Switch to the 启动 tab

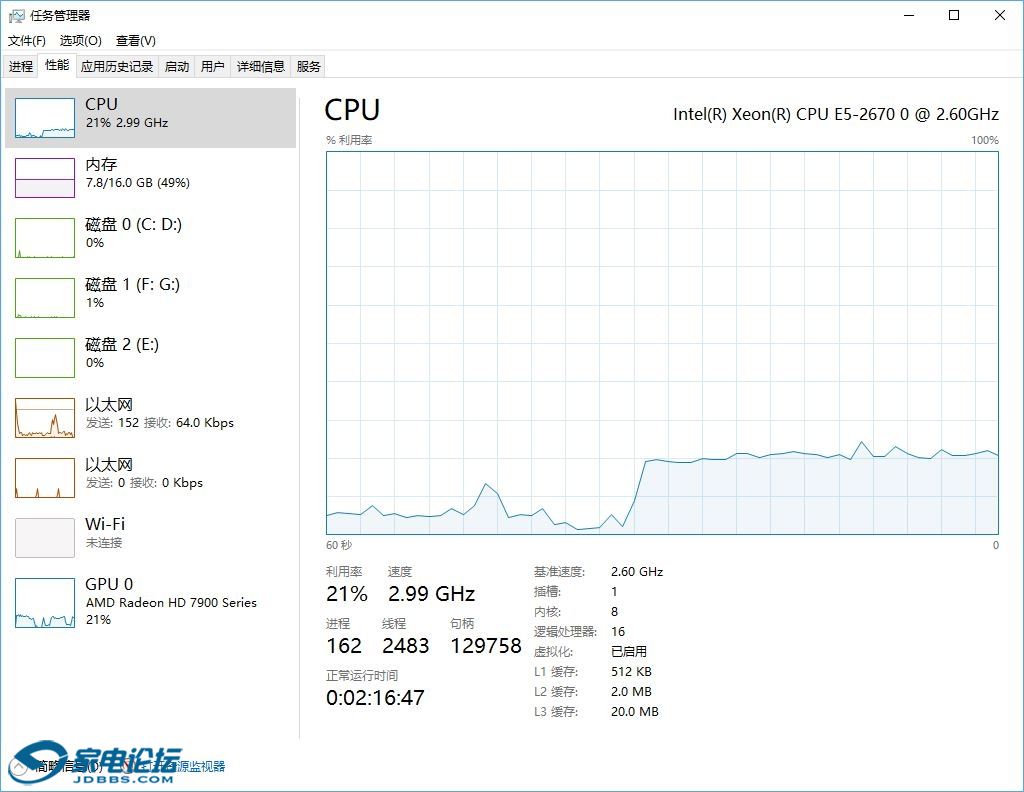coord(177,67)
